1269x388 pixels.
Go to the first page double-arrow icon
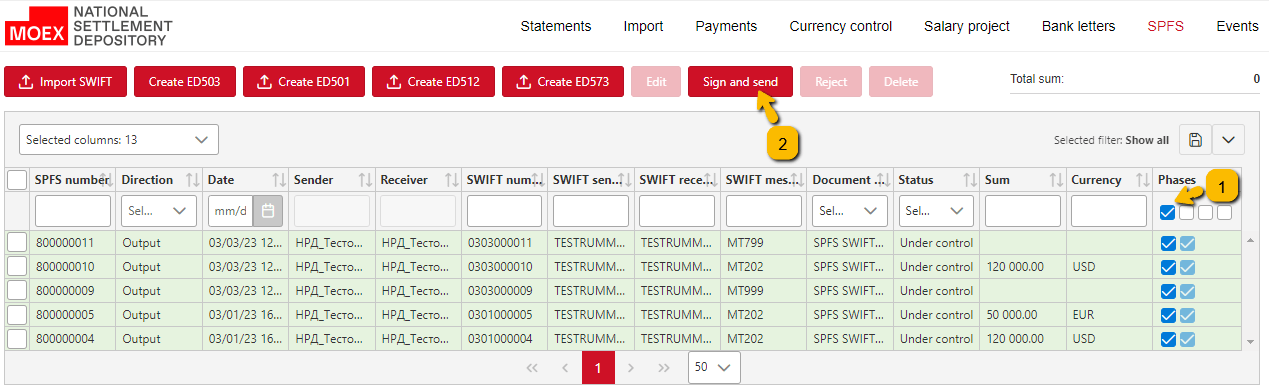coord(532,367)
